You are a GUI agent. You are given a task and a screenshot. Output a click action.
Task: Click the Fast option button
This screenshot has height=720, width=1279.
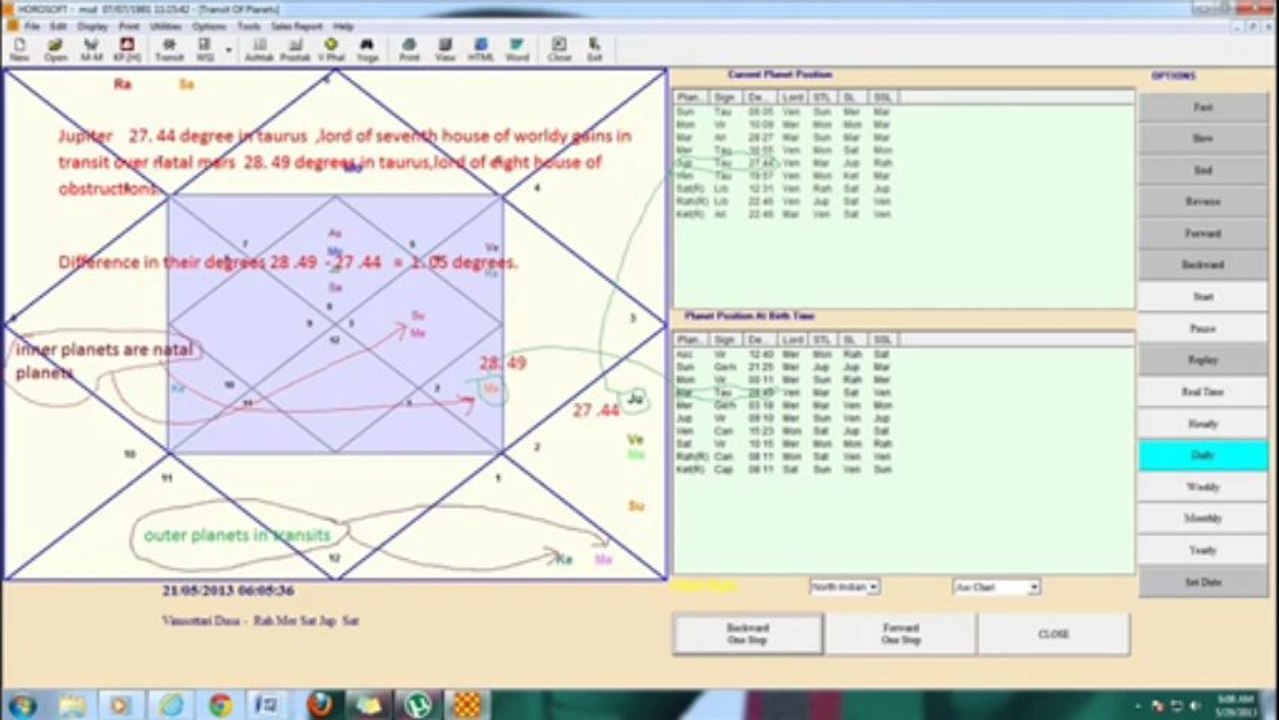(x=1203, y=107)
